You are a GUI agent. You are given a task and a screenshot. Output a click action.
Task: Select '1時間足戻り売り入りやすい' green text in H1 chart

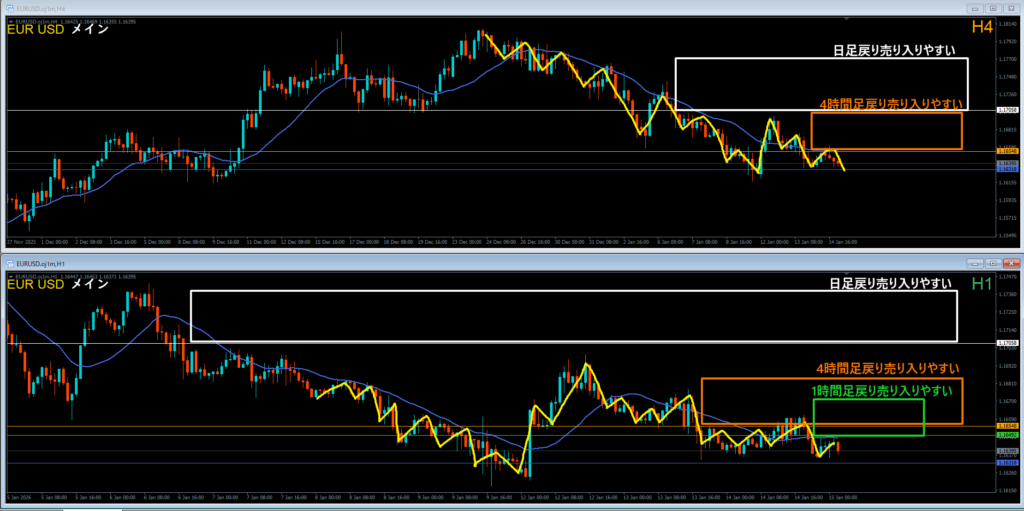(x=882, y=391)
